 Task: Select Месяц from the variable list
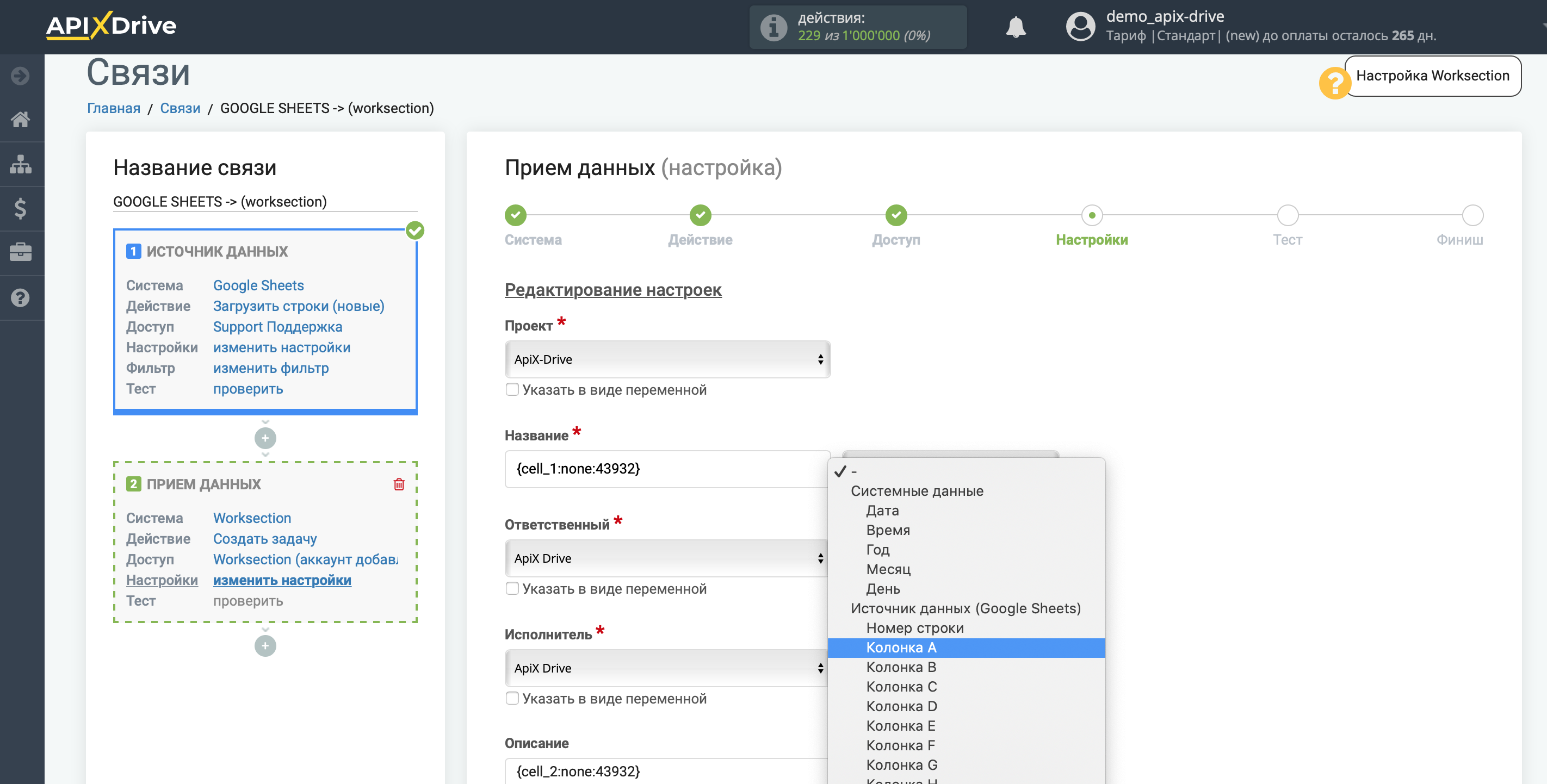(966, 569)
